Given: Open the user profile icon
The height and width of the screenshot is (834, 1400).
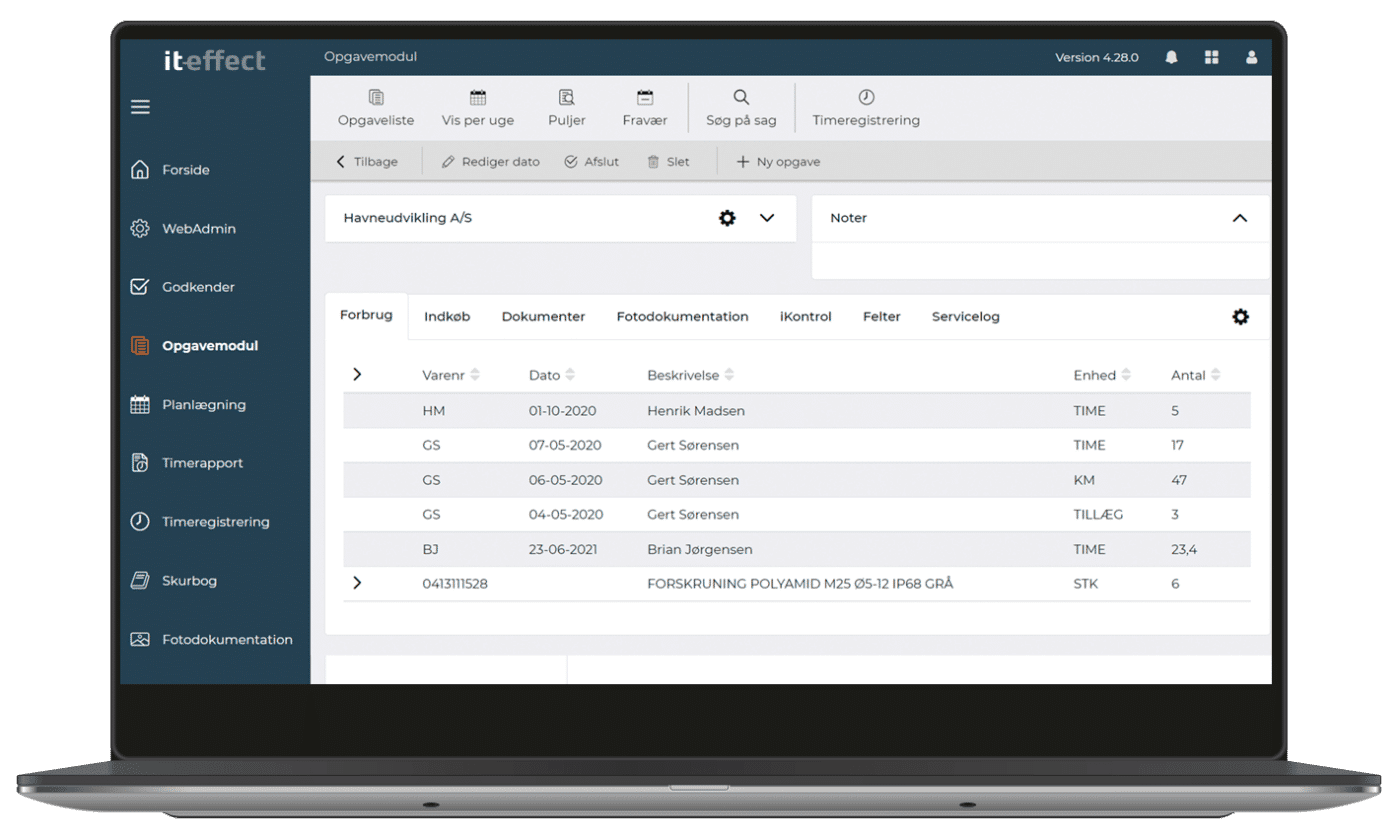Looking at the screenshot, I should 1251,57.
